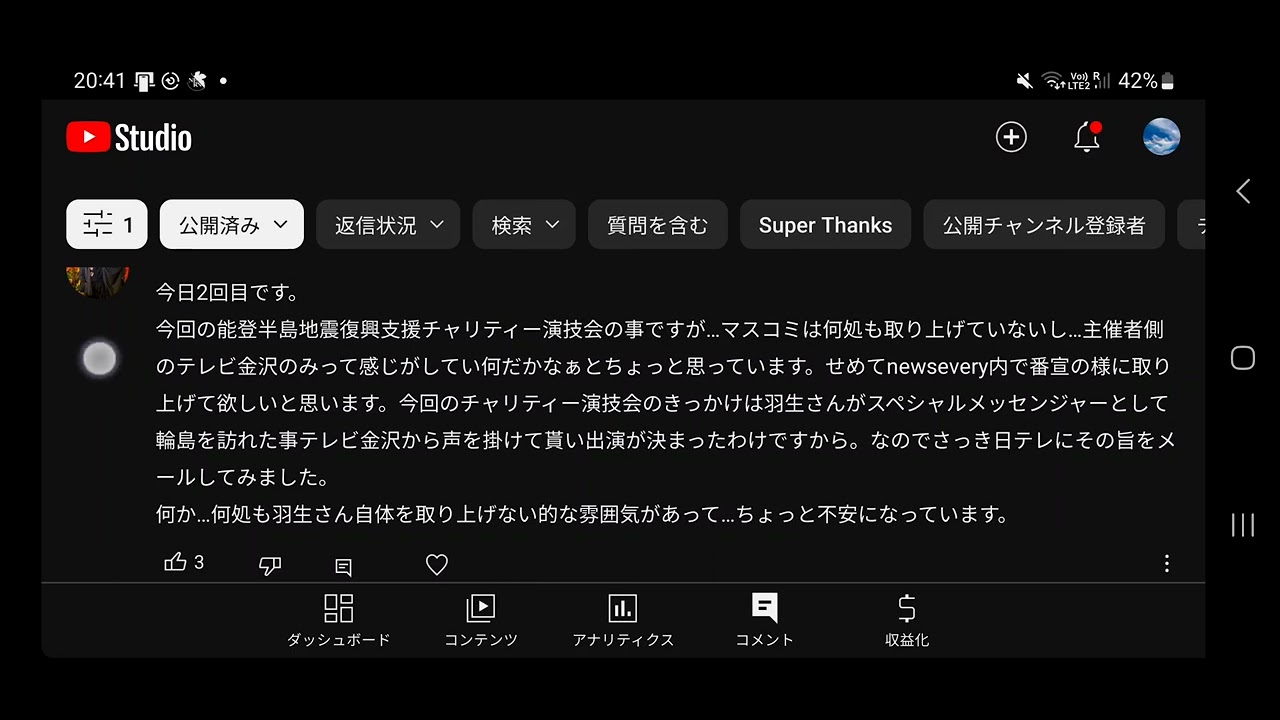Select the 公開チャンネル登録者 filter chip
The image size is (1280, 720).
pyautogui.click(x=1044, y=225)
